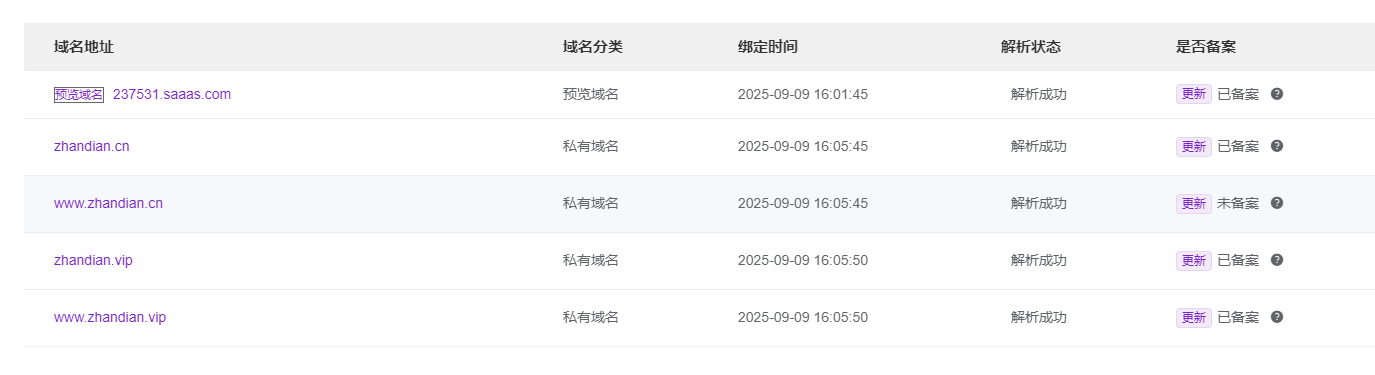Open the www.zhandian.cn domain link

pos(108,203)
